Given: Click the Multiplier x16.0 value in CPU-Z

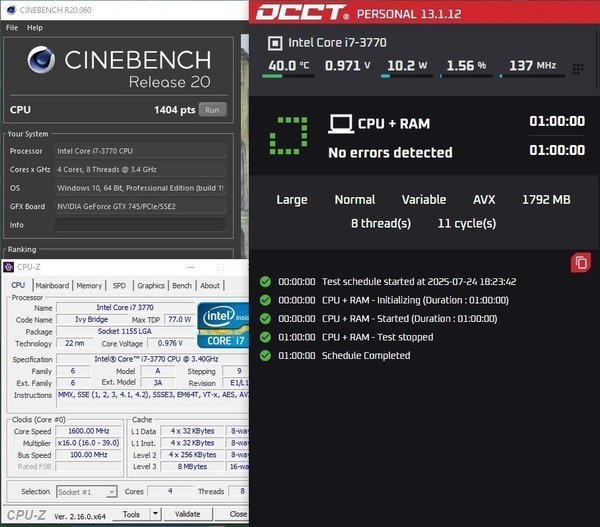Looking at the screenshot, I should [89, 443].
